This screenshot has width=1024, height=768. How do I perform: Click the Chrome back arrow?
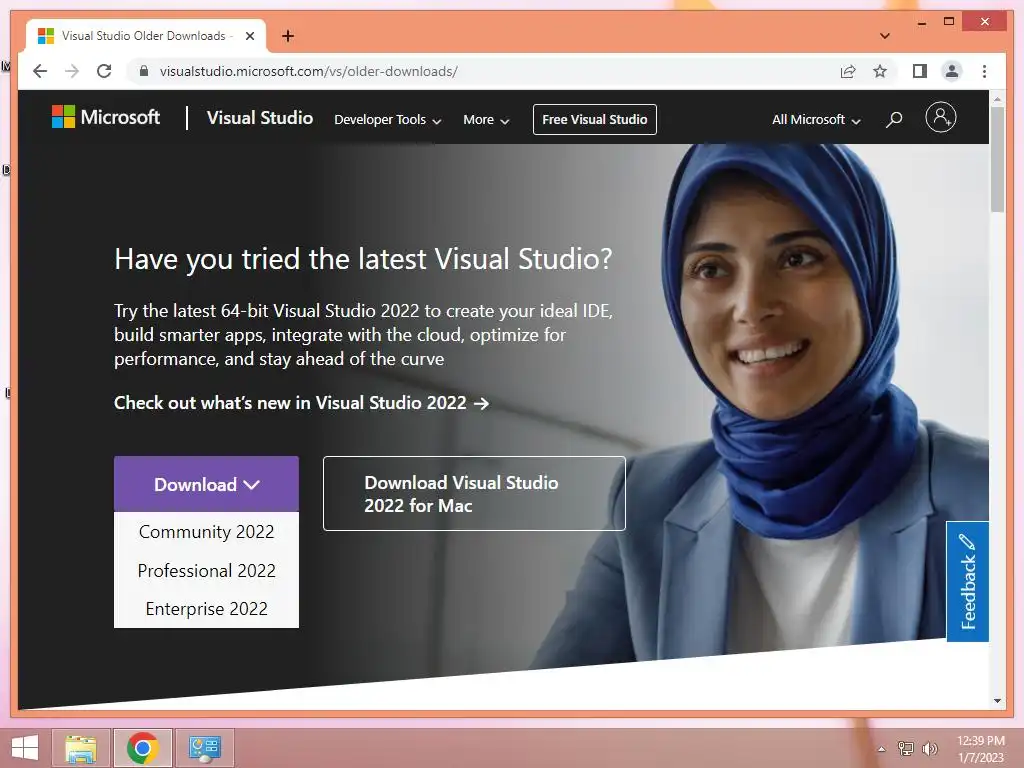[x=40, y=71]
